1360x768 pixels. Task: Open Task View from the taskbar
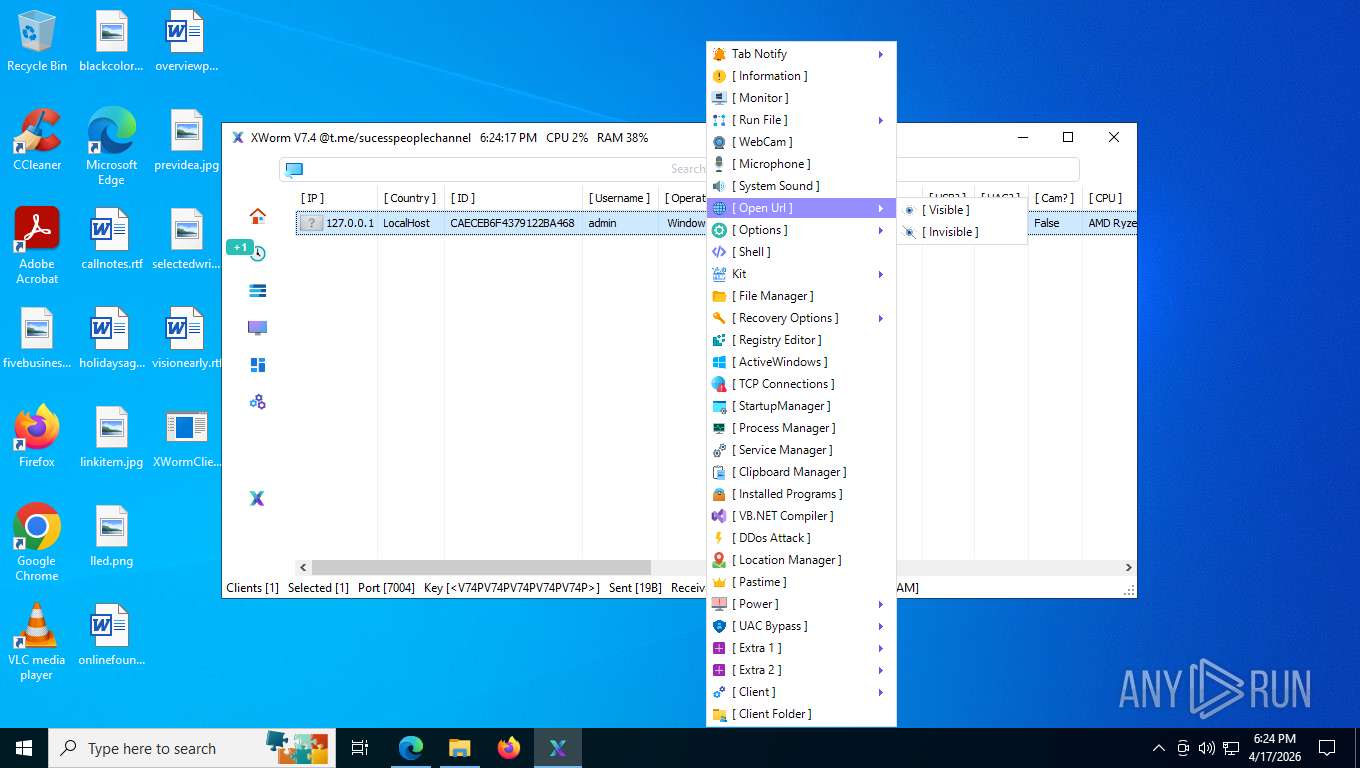click(361, 748)
